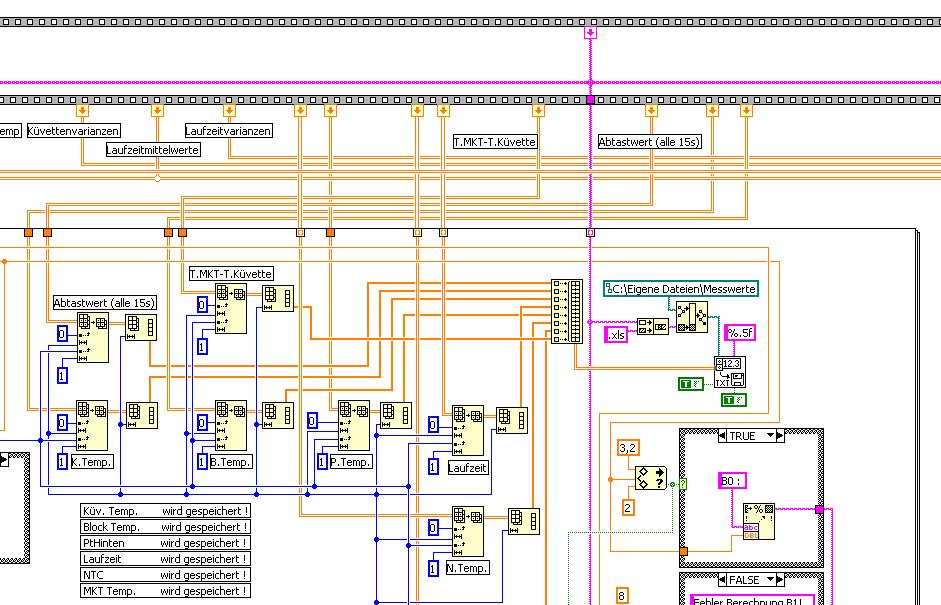The image size is (941, 605).
Task: Click the Concatenate Strings node beside .xls
Action: tap(652, 327)
